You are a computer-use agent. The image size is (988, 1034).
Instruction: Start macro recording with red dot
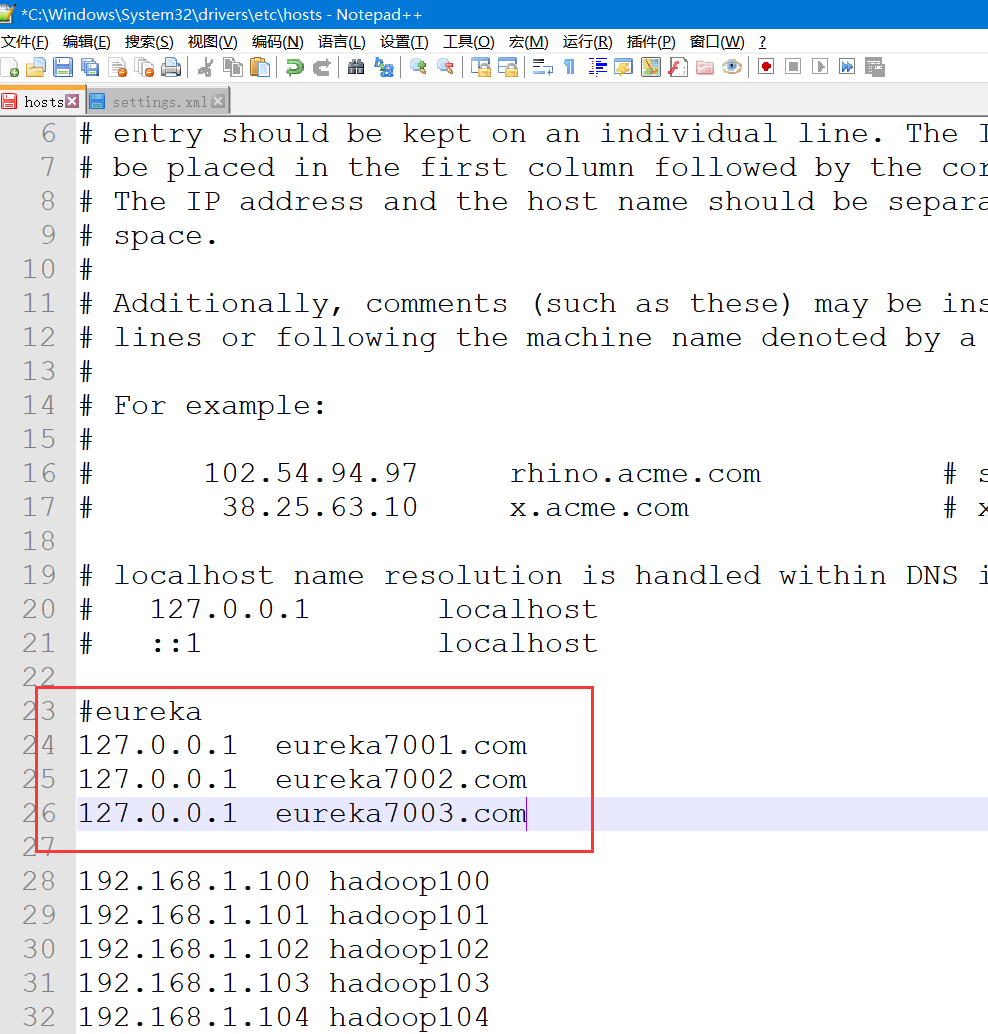pyautogui.click(x=766, y=67)
